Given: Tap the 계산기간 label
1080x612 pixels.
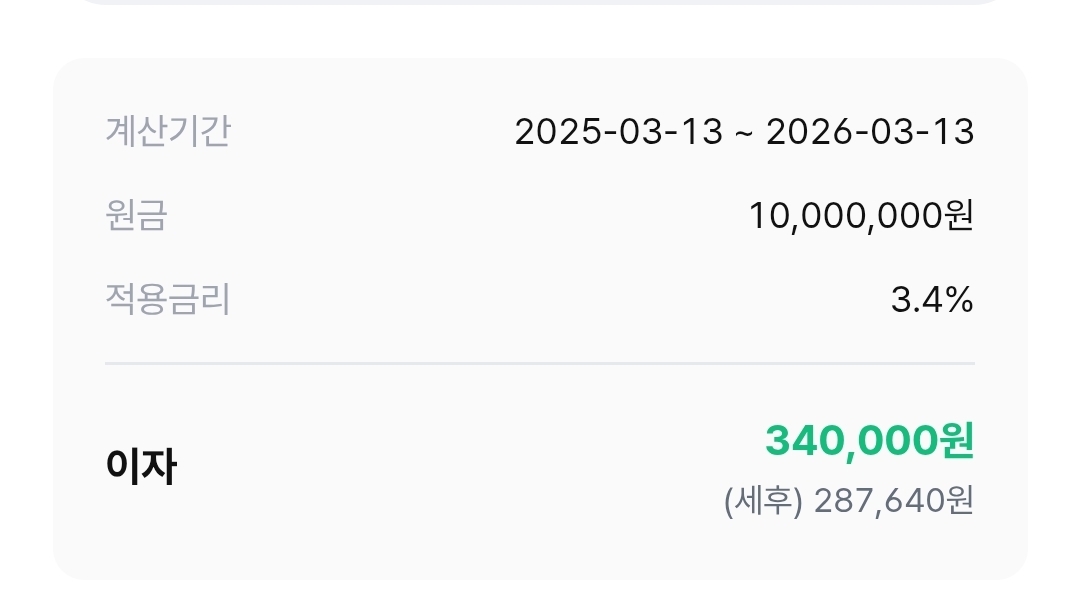Looking at the screenshot, I should coord(168,132).
